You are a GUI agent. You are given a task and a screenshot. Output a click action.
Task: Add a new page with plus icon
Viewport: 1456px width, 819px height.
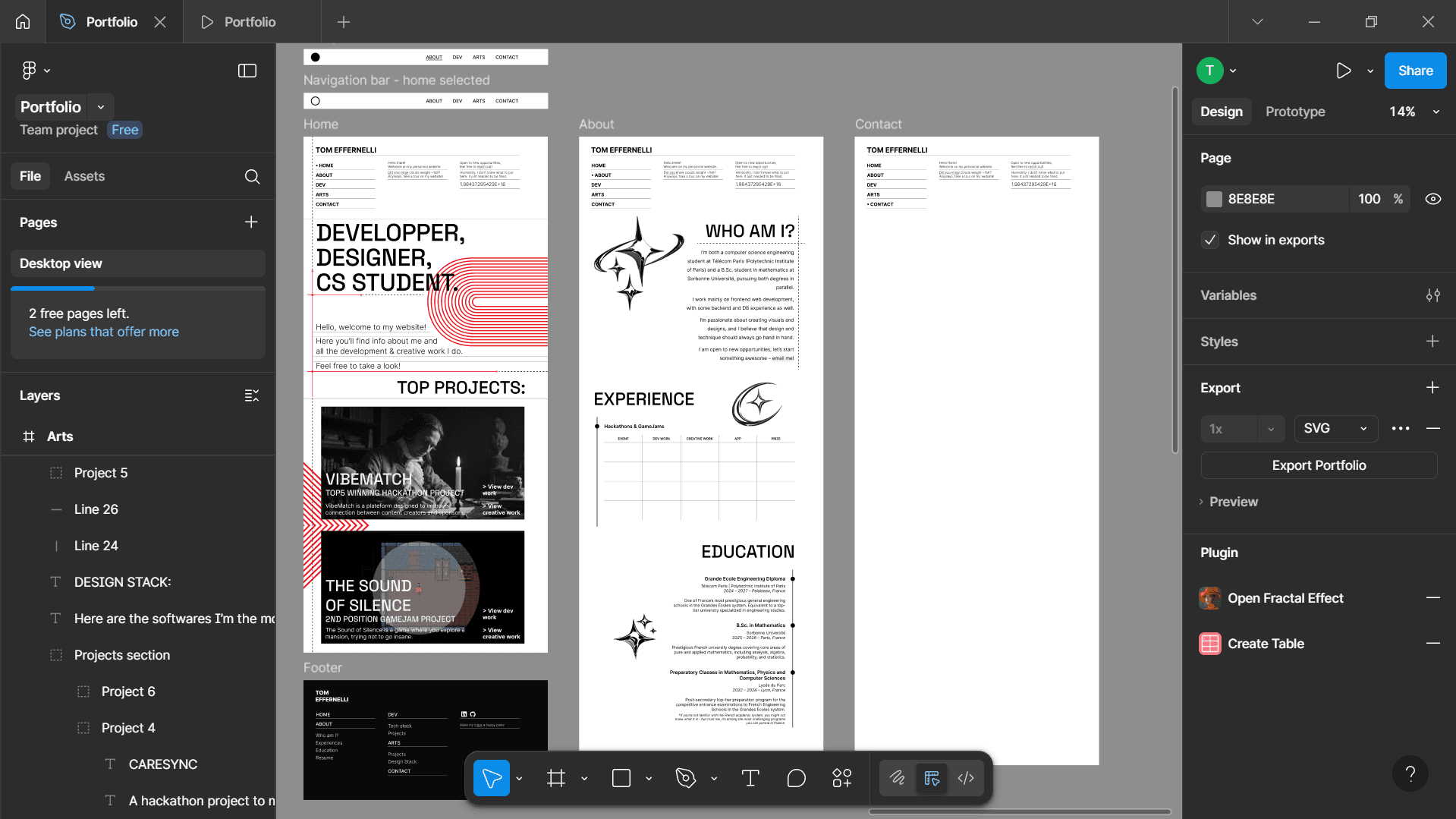251,222
